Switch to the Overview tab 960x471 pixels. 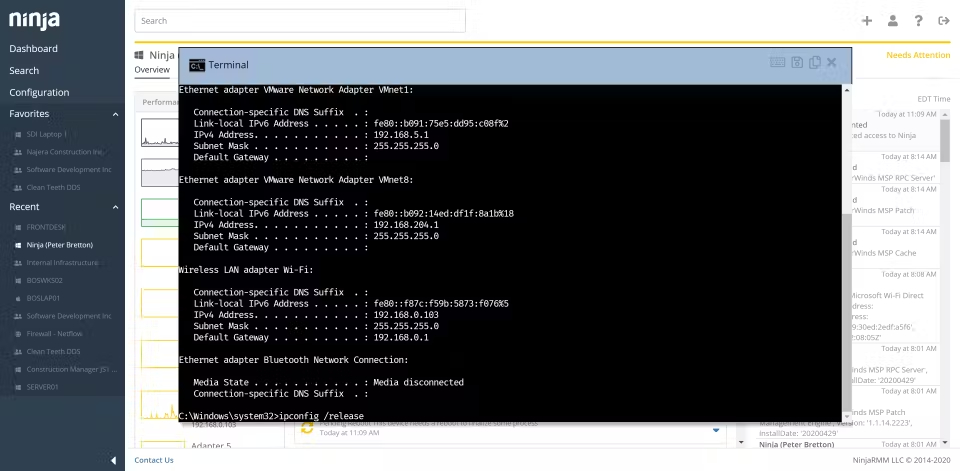click(x=152, y=70)
